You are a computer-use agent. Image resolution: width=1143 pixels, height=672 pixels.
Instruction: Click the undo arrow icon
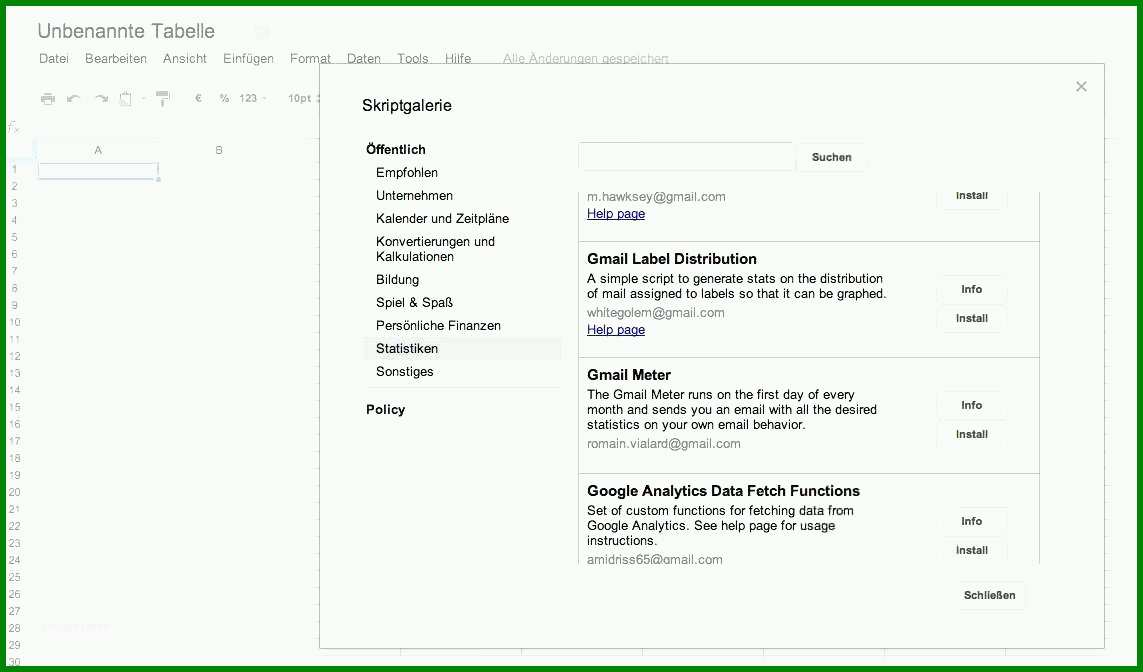pos(73,98)
